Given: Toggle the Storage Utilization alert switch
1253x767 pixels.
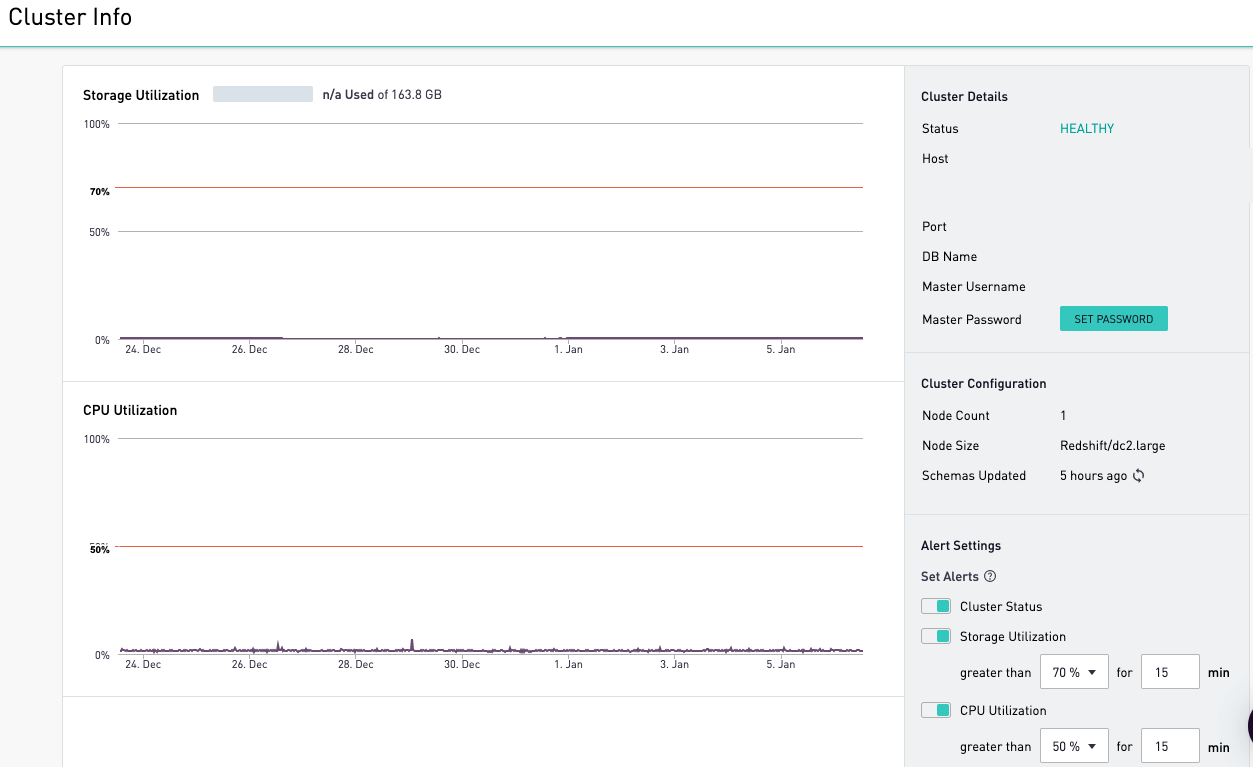Looking at the screenshot, I should tap(936, 636).
